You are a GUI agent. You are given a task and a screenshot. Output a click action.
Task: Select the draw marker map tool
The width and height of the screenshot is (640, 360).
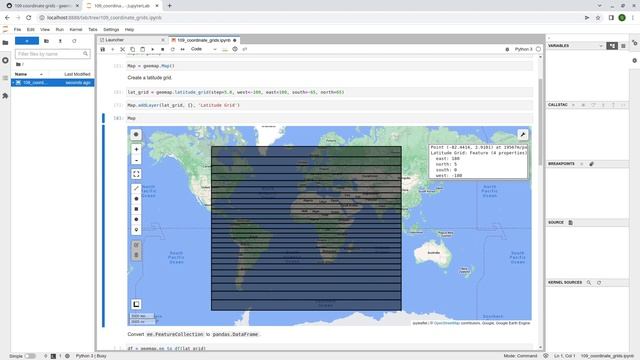pos(136,229)
